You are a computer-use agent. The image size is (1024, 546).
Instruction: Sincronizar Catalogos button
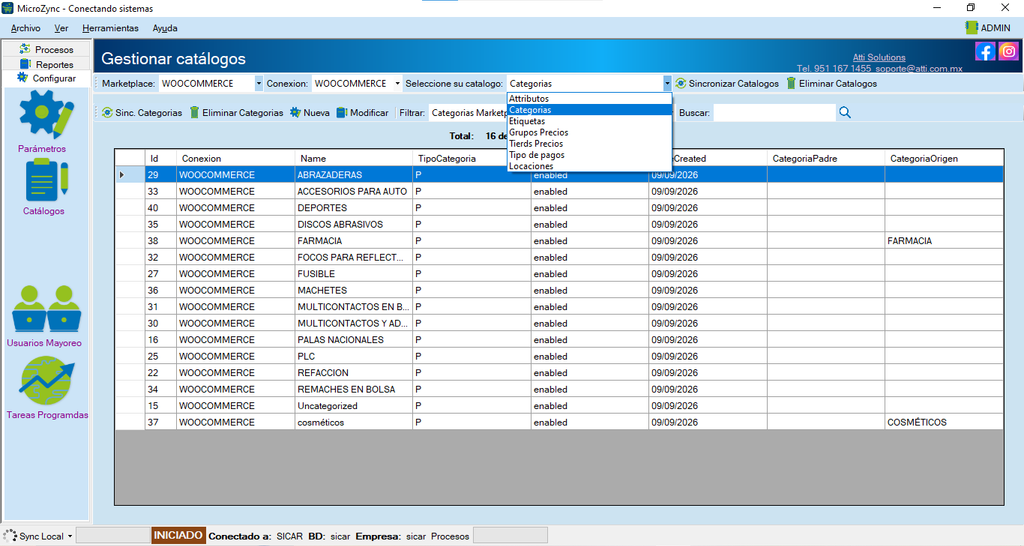[727, 84]
